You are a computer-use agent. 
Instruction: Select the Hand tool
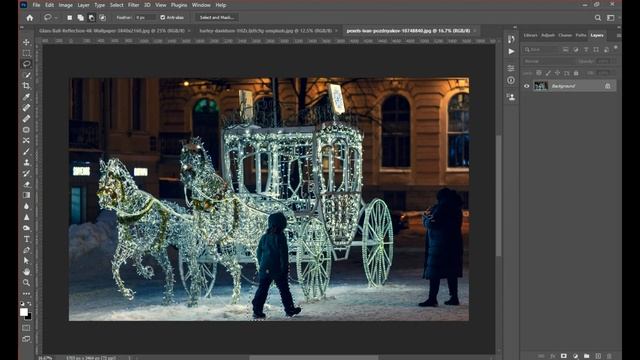click(26, 271)
